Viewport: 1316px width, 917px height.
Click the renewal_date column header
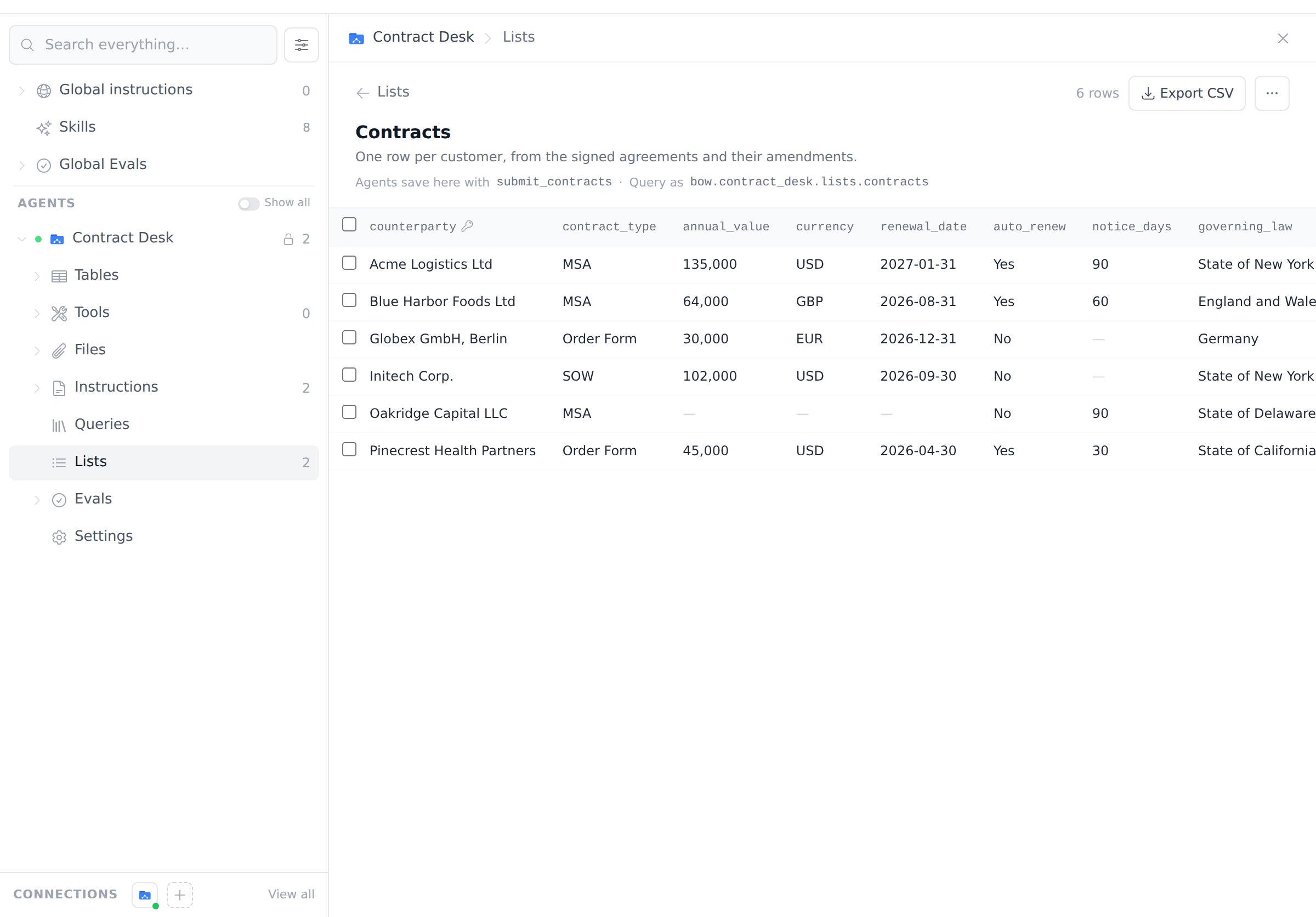pos(923,227)
